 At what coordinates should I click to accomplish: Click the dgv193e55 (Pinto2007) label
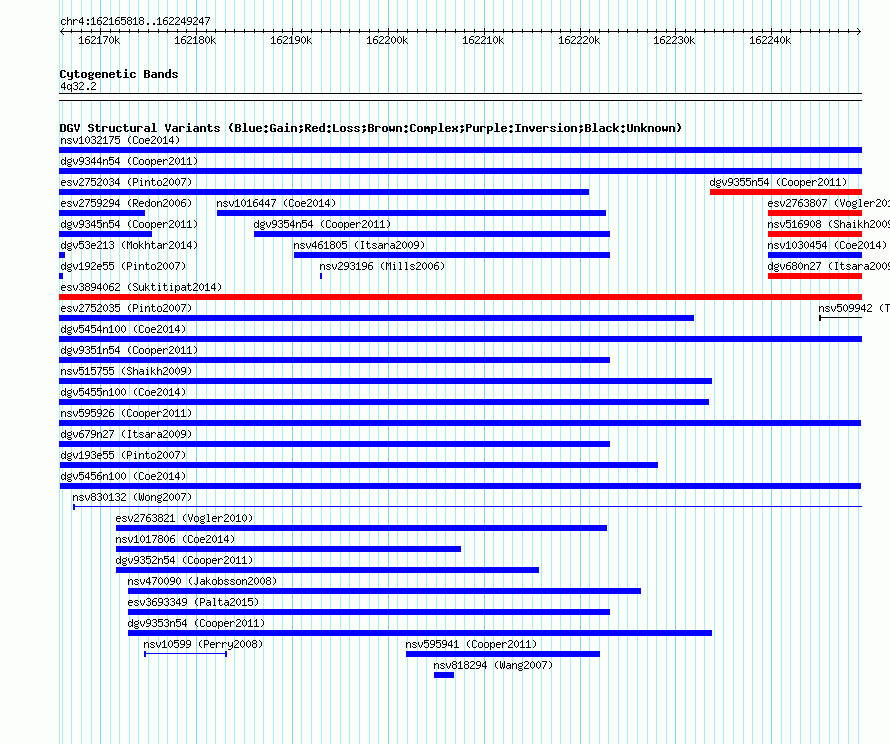[123, 455]
